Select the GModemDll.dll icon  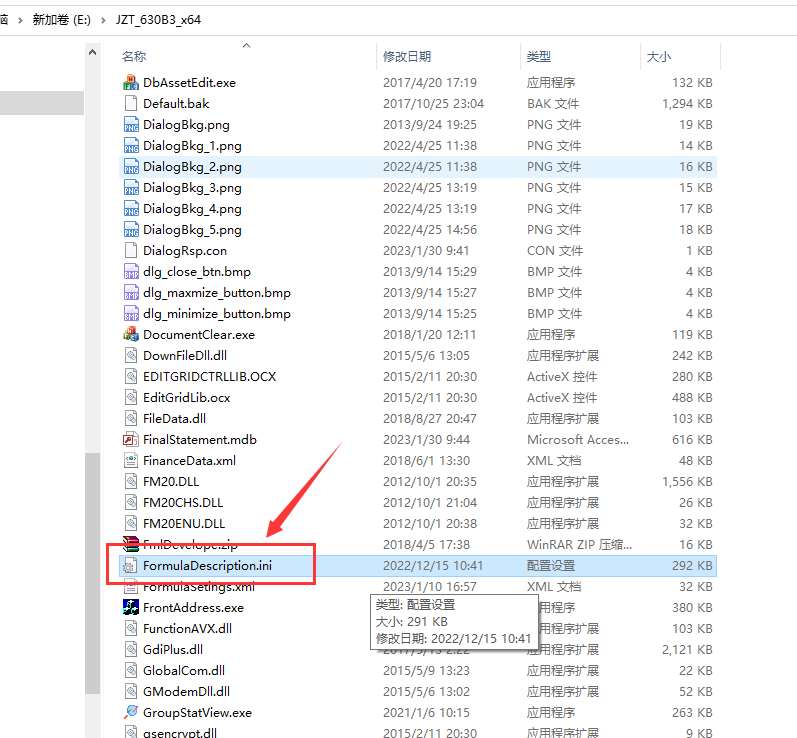[x=131, y=692]
